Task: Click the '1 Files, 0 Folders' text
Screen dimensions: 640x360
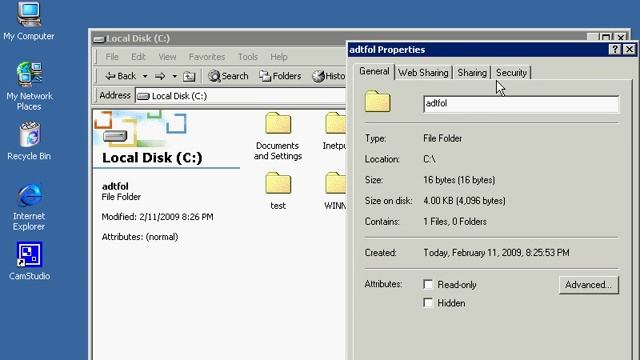Action: point(455,222)
